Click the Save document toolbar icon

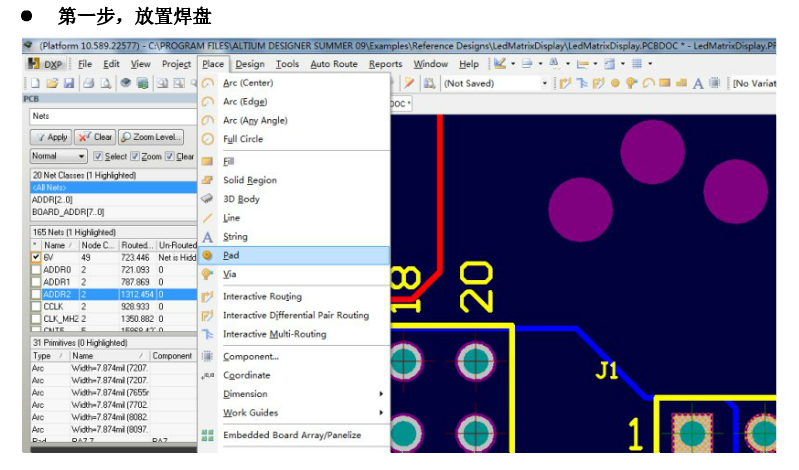tap(69, 84)
